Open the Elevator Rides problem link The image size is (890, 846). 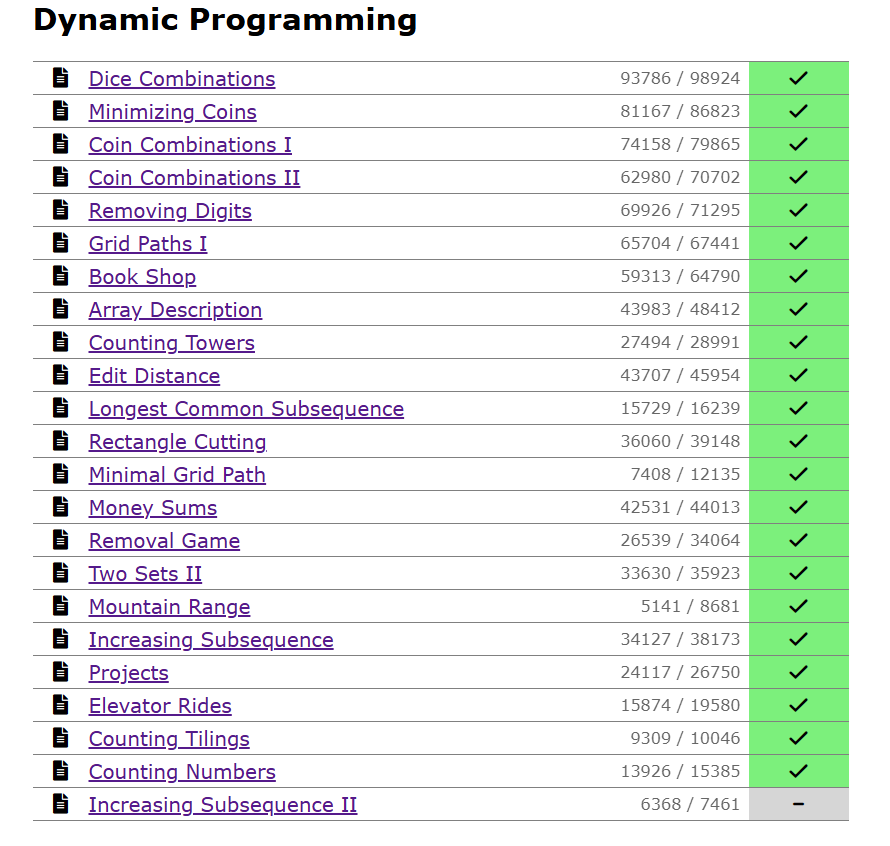click(x=160, y=705)
